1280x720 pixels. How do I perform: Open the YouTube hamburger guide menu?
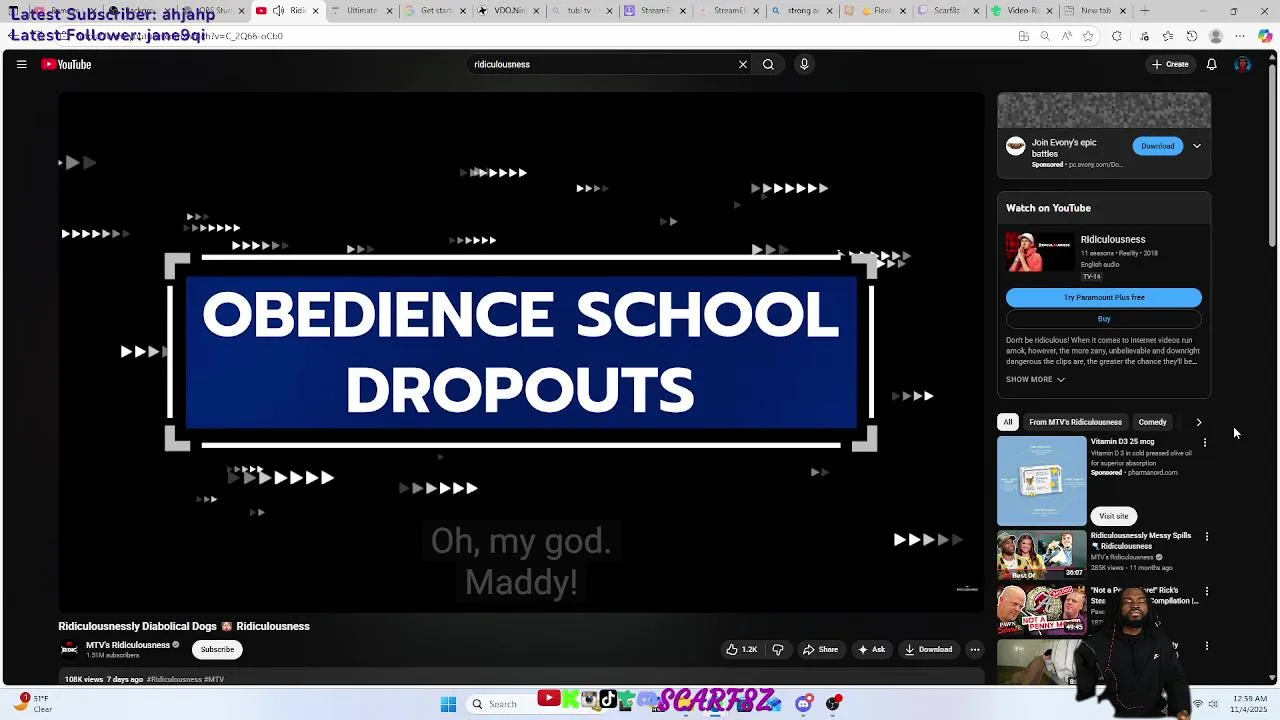21,64
